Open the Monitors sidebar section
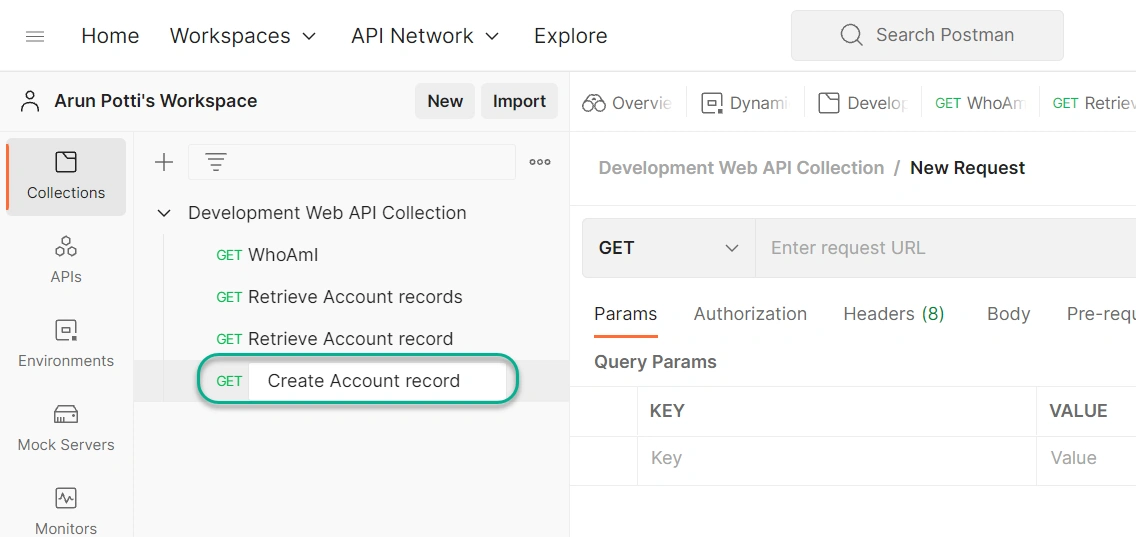This screenshot has width=1136, height=537. (66, 511)
